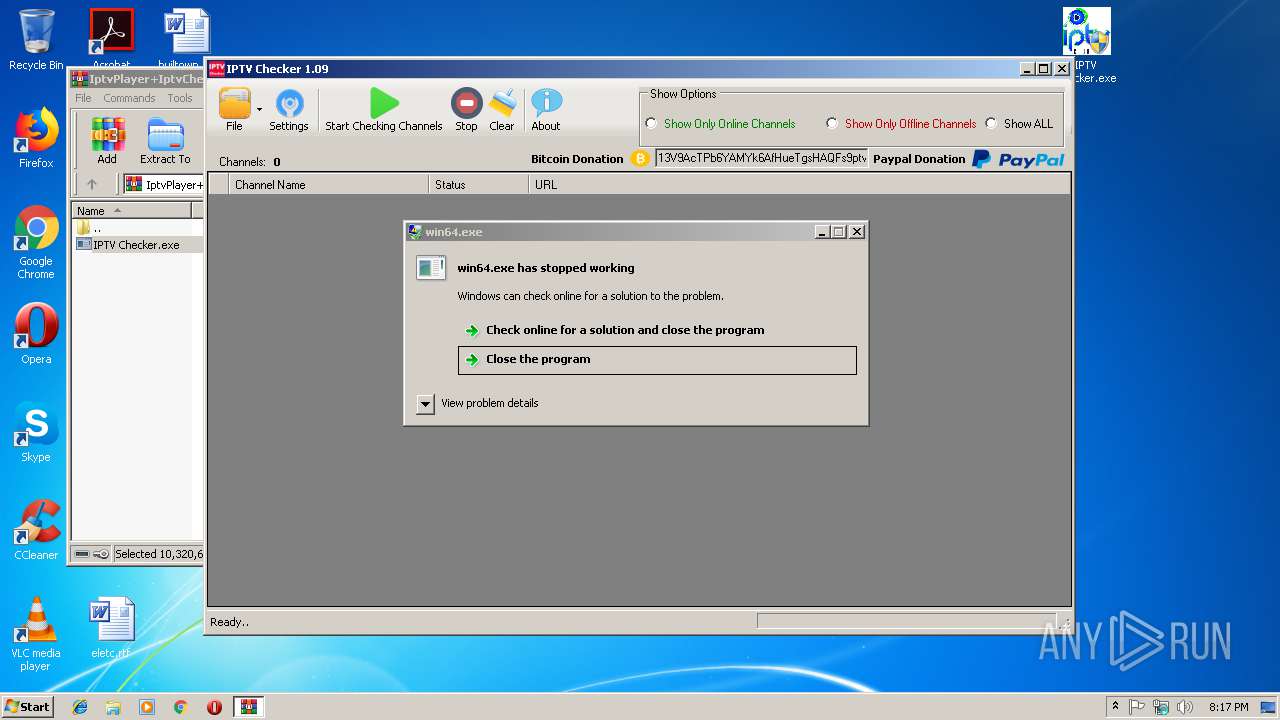This screenshot has width=1280, height=720.
Task: Click the taskbar clock
Action: coord(1228,707)
